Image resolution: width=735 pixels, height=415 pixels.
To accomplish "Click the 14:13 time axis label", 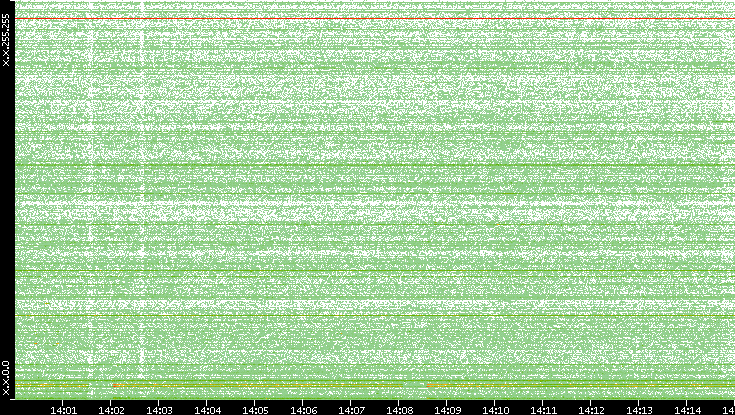I will [640, 411].
